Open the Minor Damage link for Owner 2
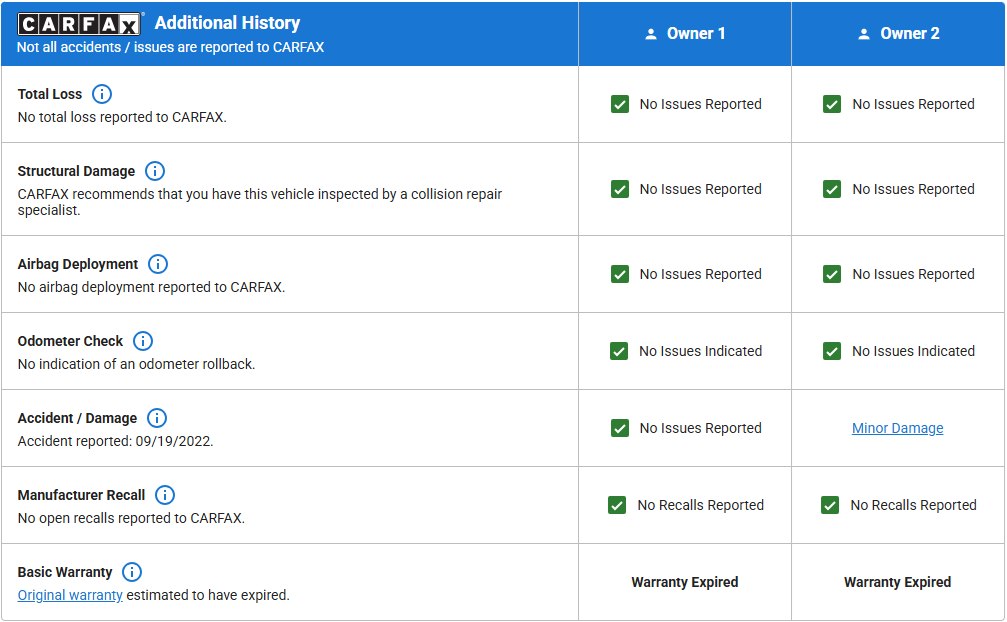Image resolution: width=1007 pixels, height=622 pixels. pyautogui.click(x=897, y=428)
